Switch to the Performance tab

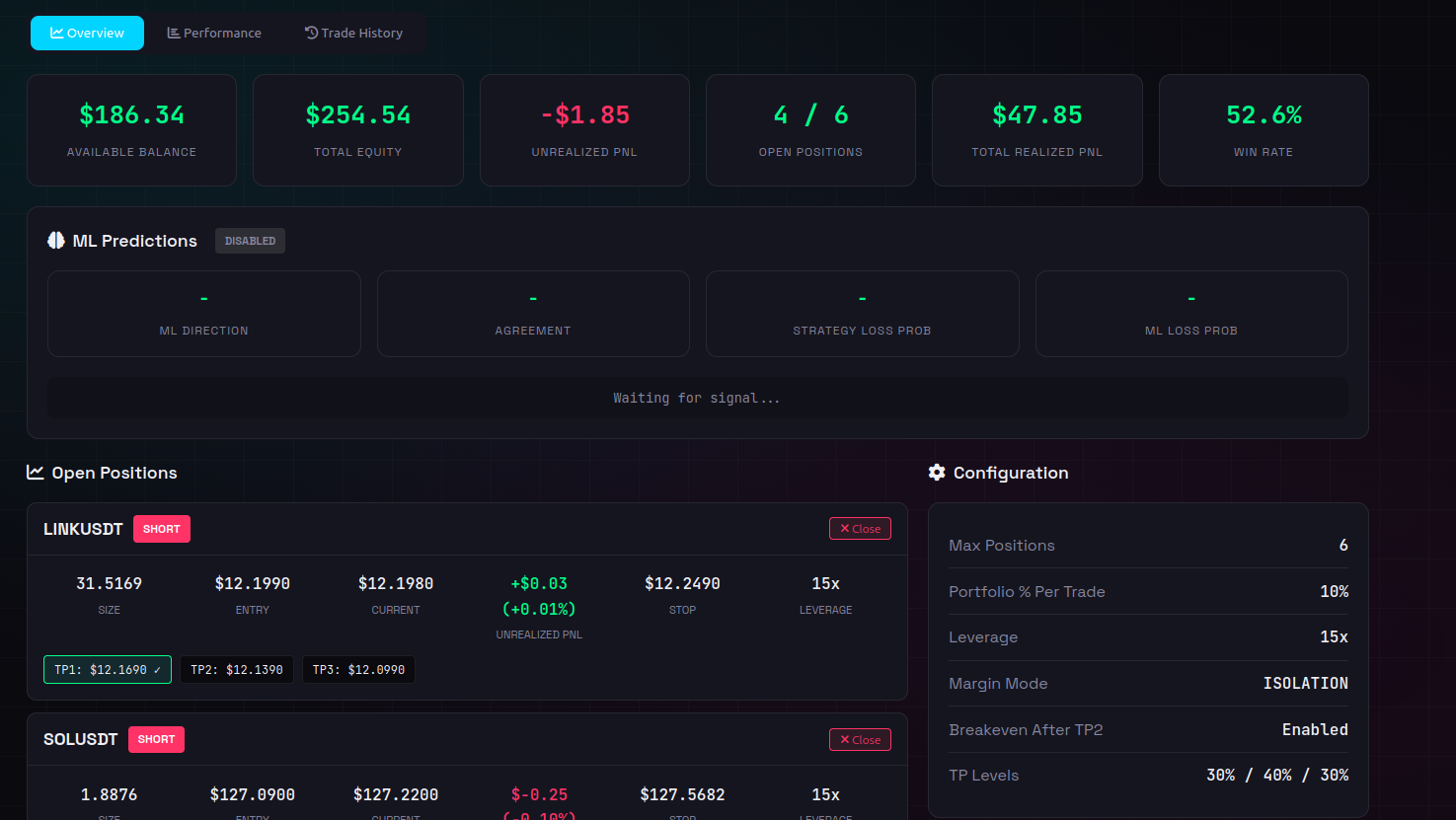tap(214, 33)
